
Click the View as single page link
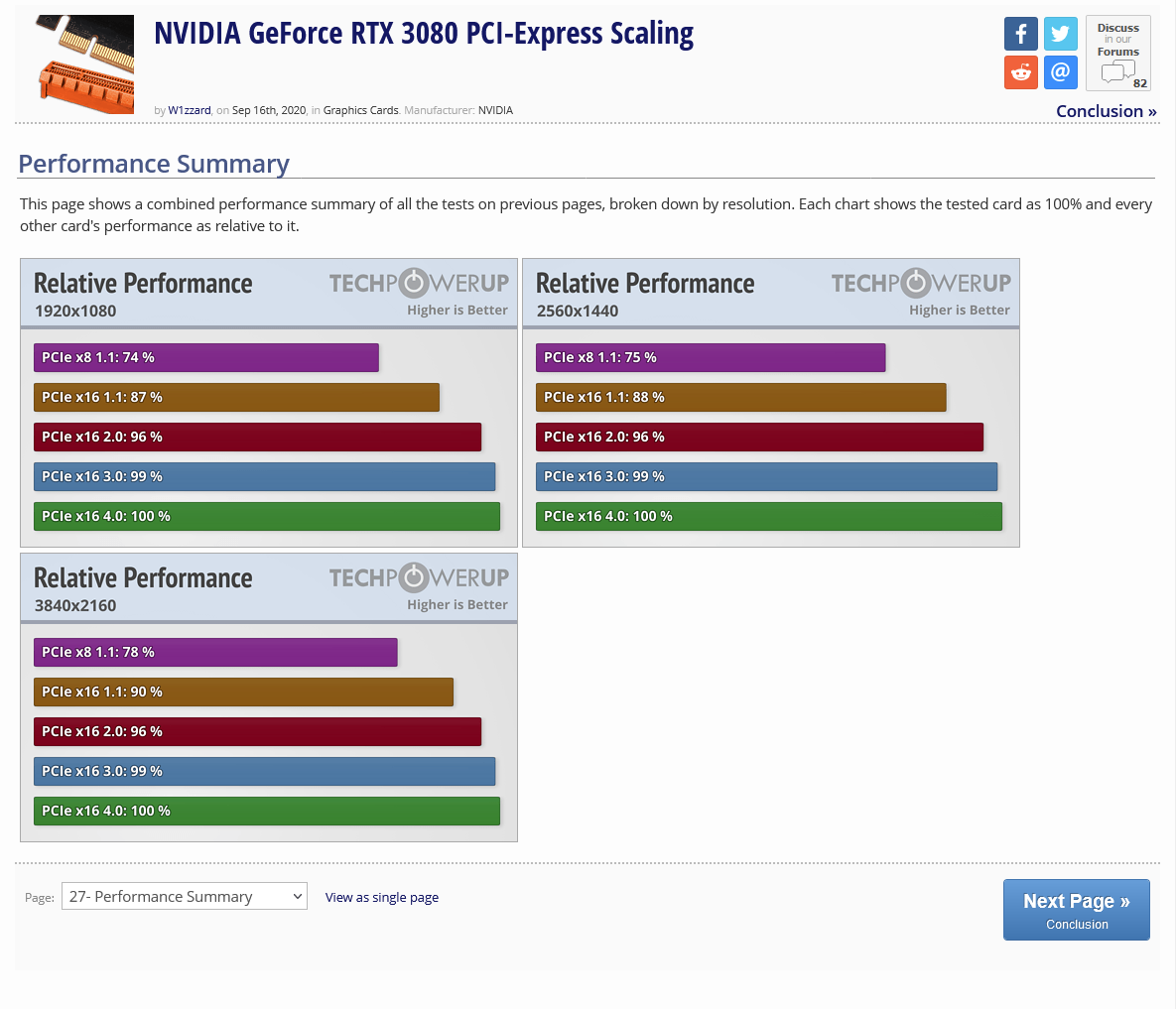click(382, 898)
